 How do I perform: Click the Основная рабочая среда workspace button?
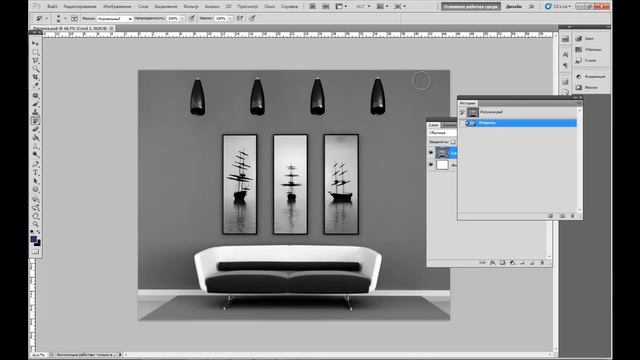coord(471,7)
